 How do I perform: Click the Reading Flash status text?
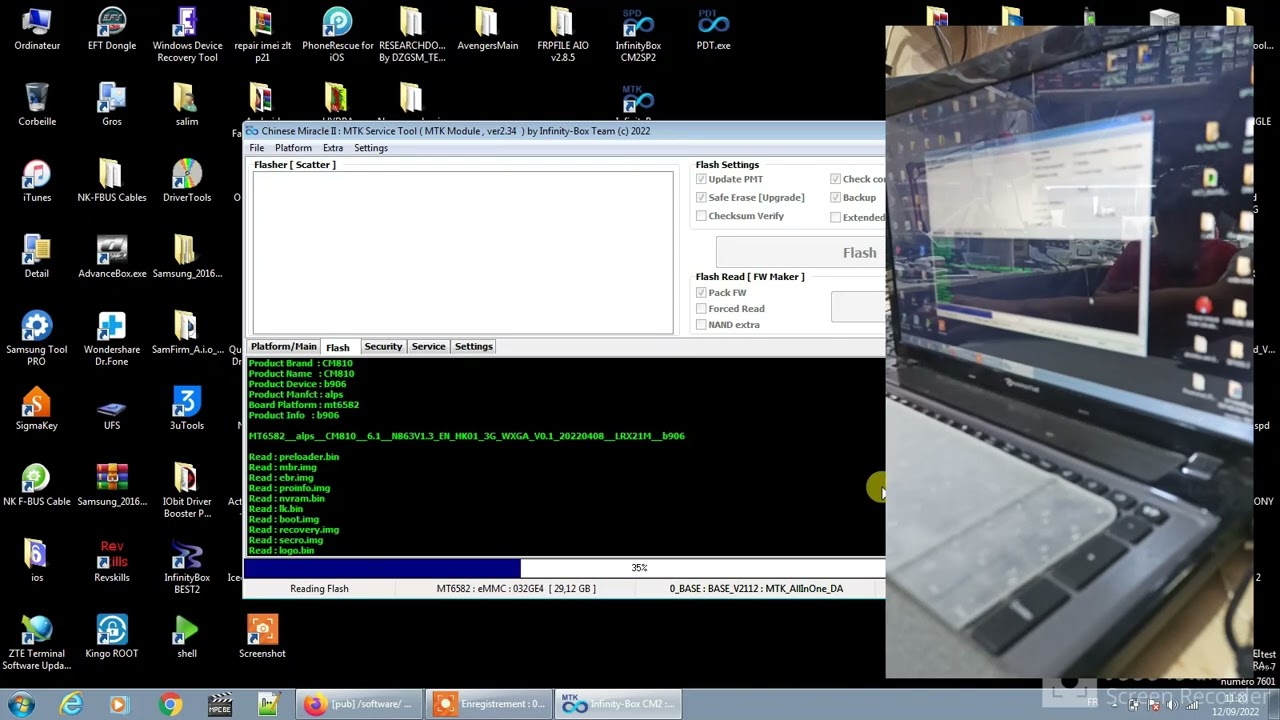click(319, 589)
